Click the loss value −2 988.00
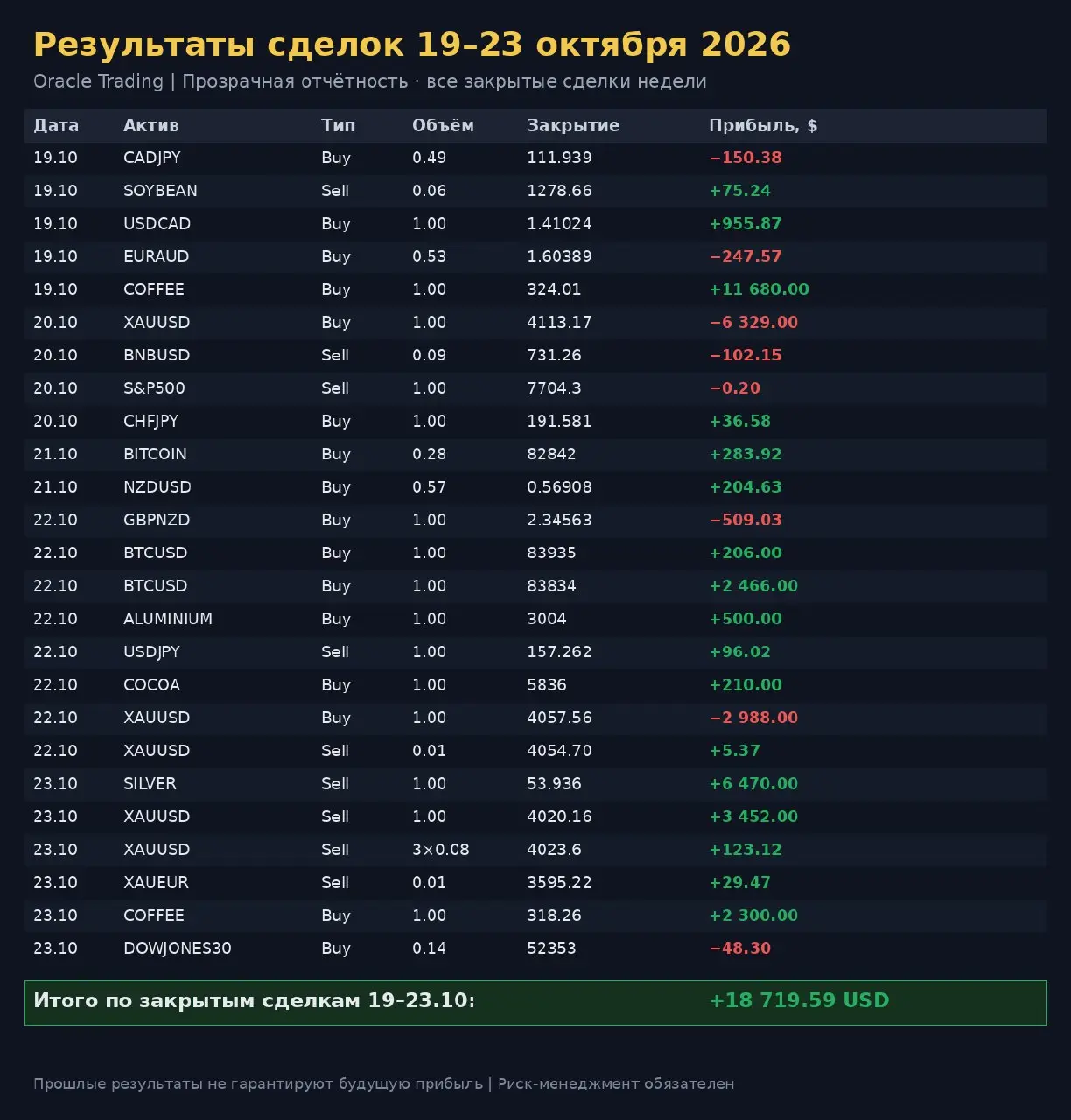Image resolution: width=1071 pixels, height=1120 pixels. 753,717
